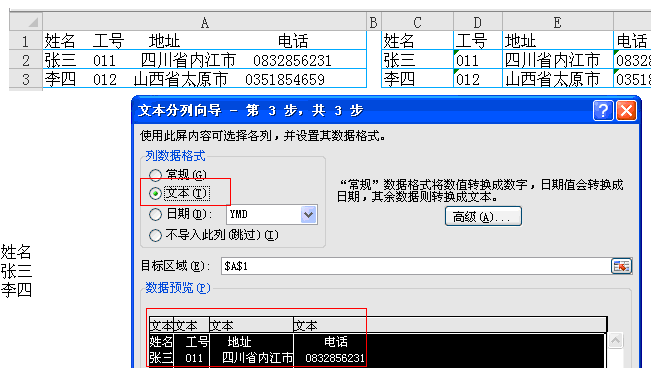Click the scroll up arrow in data preview
The width and height of the screenshot is (651, 368).
point(615,341)
